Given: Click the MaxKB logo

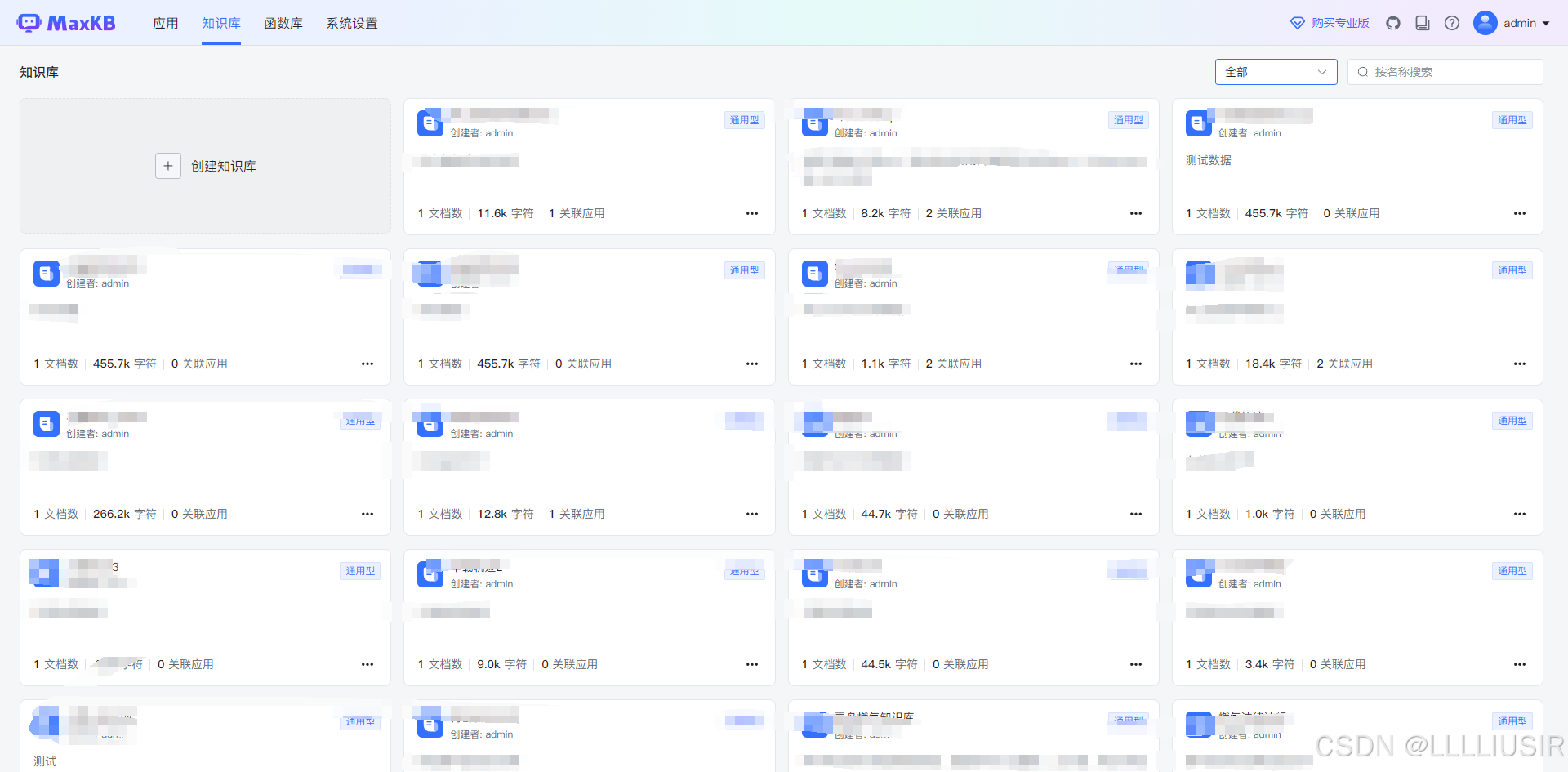Looking at the screenshot, I should tap(66, 23).
